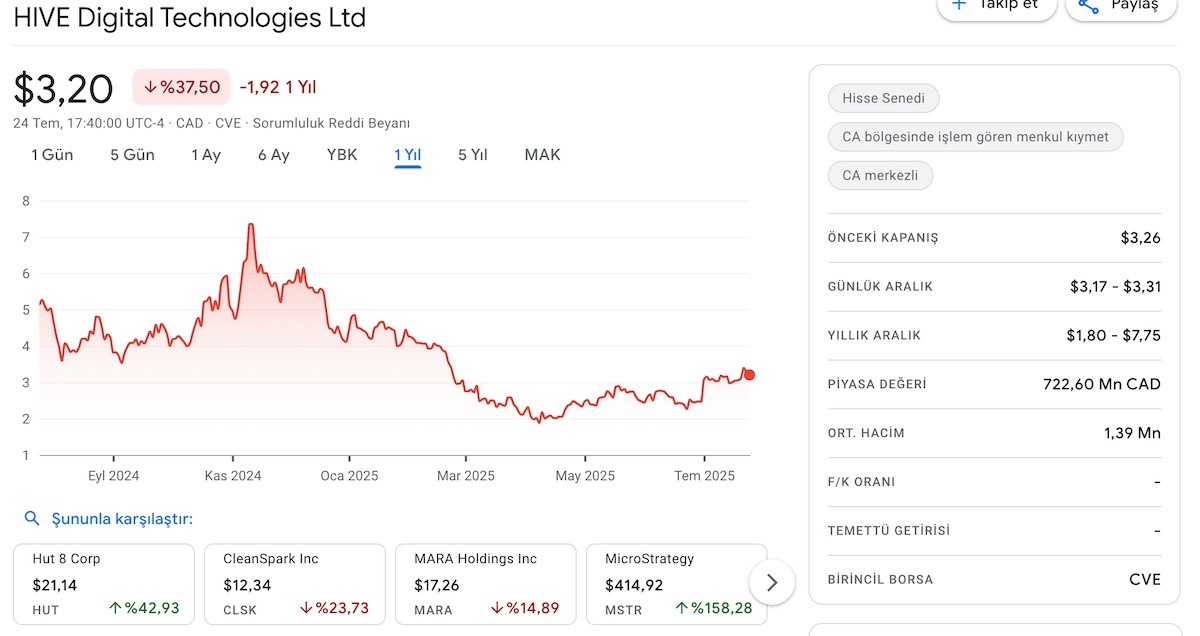
Task: Click the %37,50 change badge
Action: [181, 87]
